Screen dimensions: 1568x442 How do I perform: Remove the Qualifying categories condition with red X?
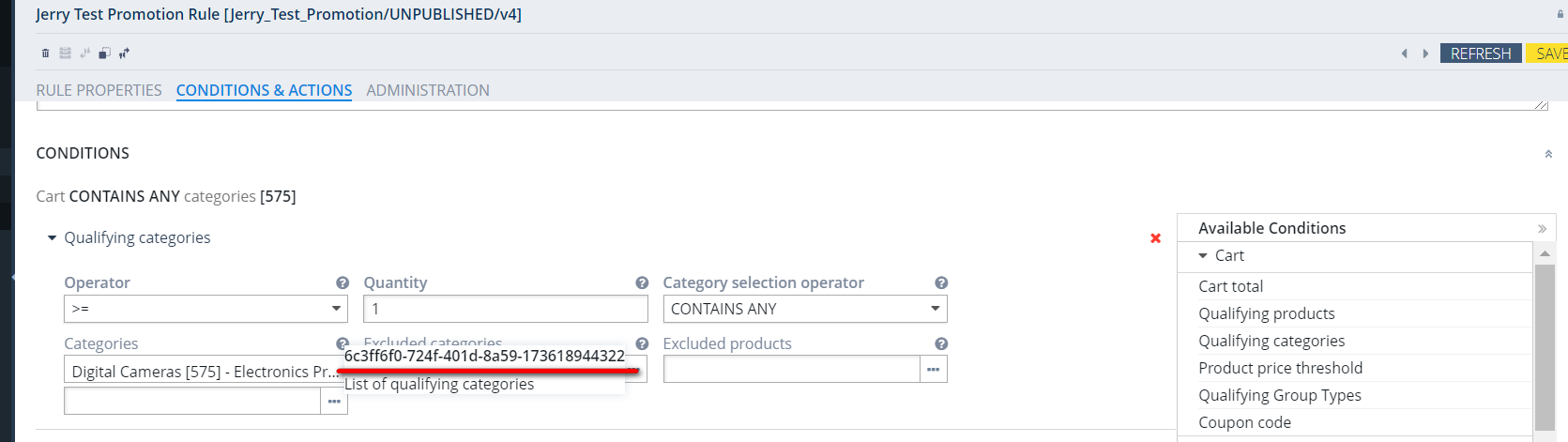pos(1155,238)
